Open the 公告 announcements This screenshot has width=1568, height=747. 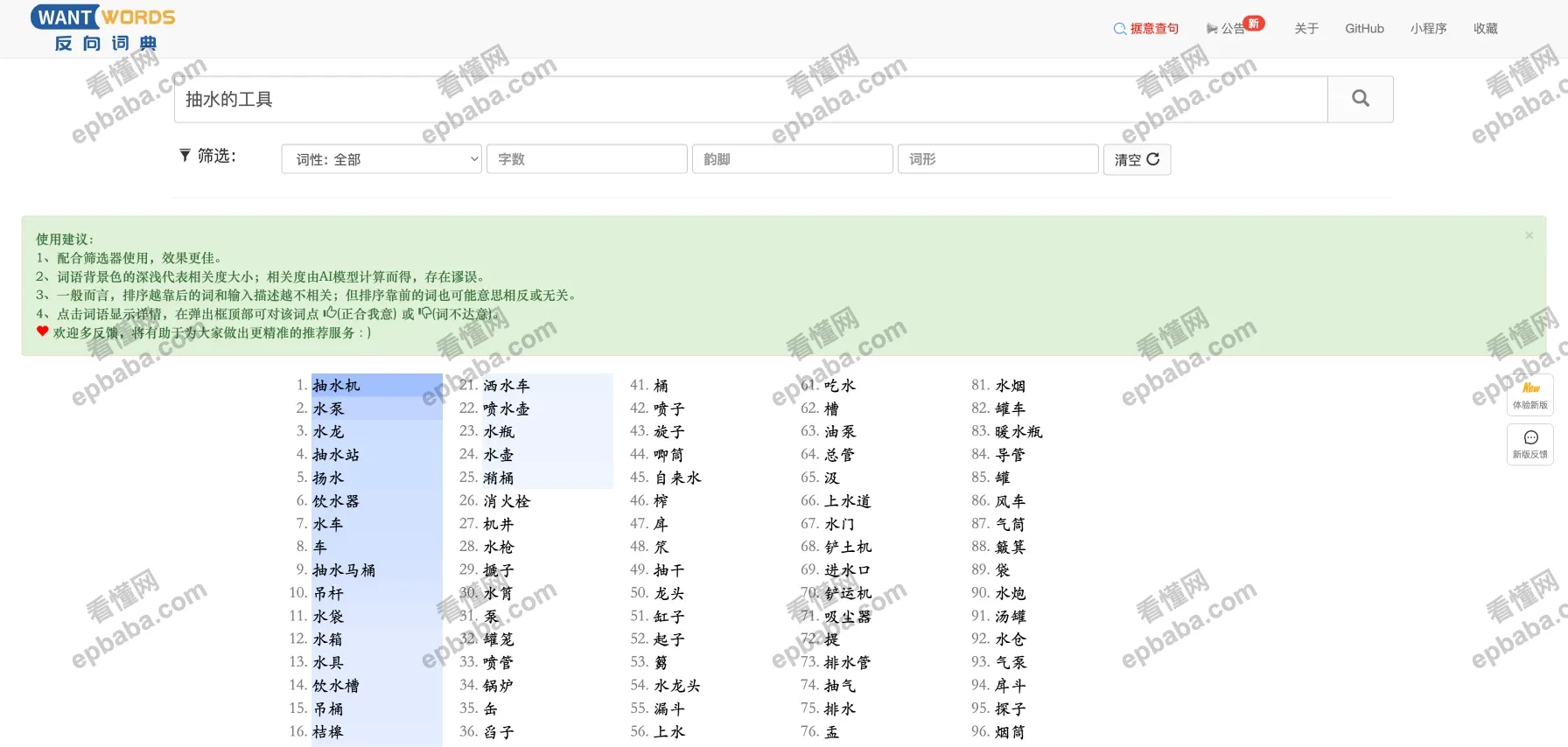point(1235,28)
